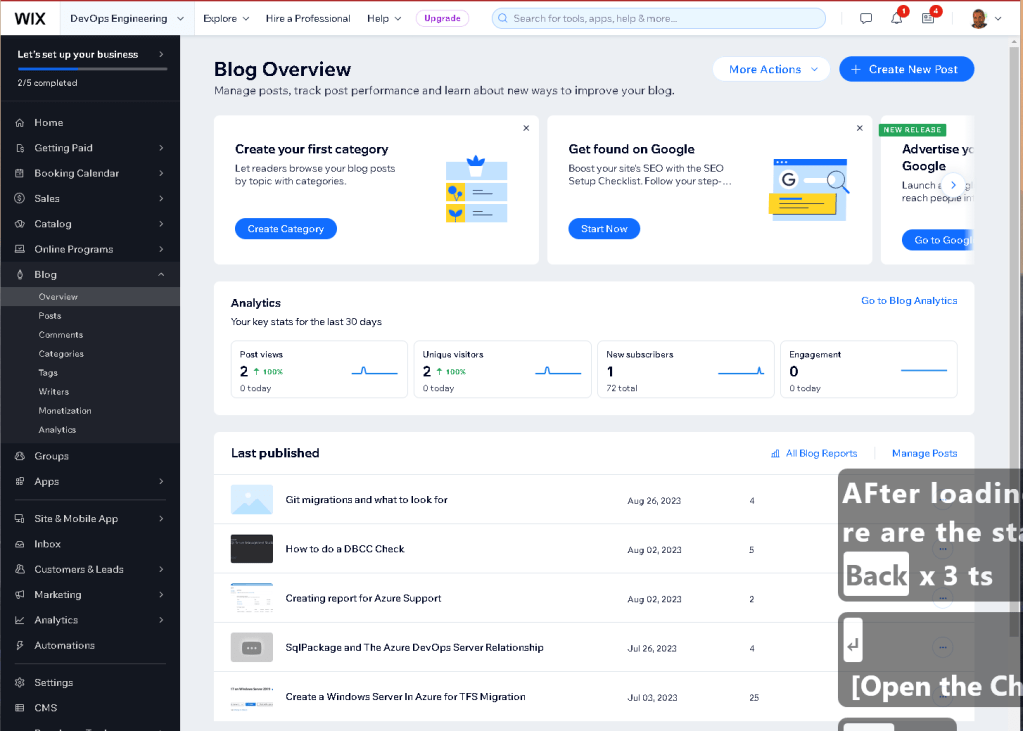Image resolution: width=1023 pixels, height=731 pixels.
Task: Click the Booking Calendar icon in sidebar
Action: [x=20, y=173]
